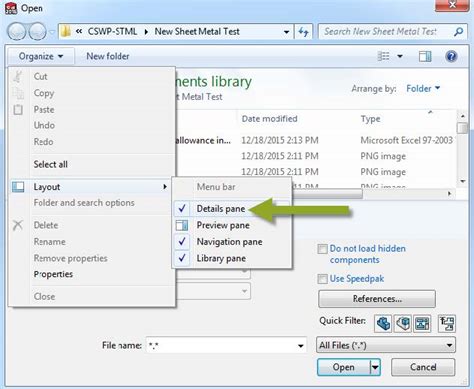Viewport: 474px width, 389px height.
Task: Open the recent pages dropdown arrow
Action: 52,32
